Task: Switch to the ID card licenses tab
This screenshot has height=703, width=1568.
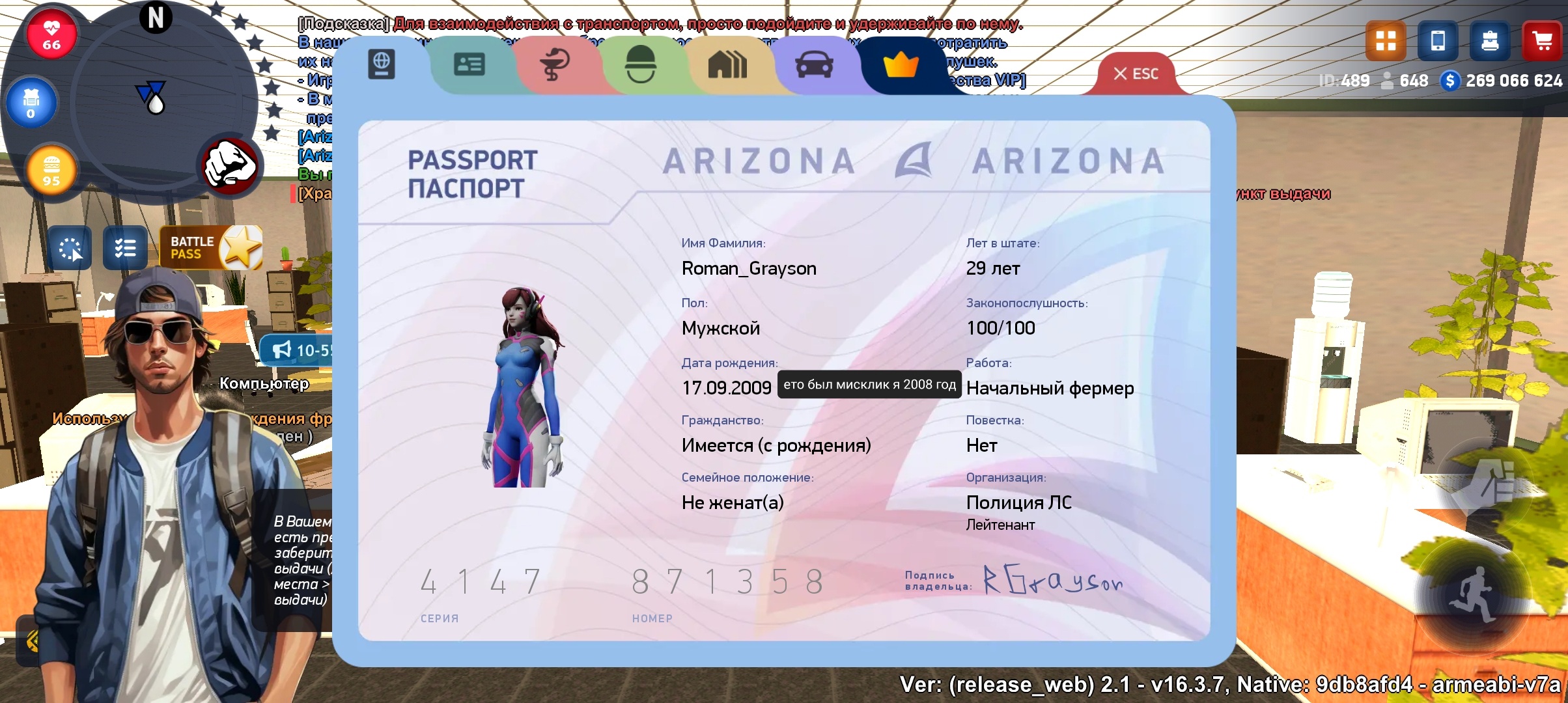Action: click(x=469, y=65)
